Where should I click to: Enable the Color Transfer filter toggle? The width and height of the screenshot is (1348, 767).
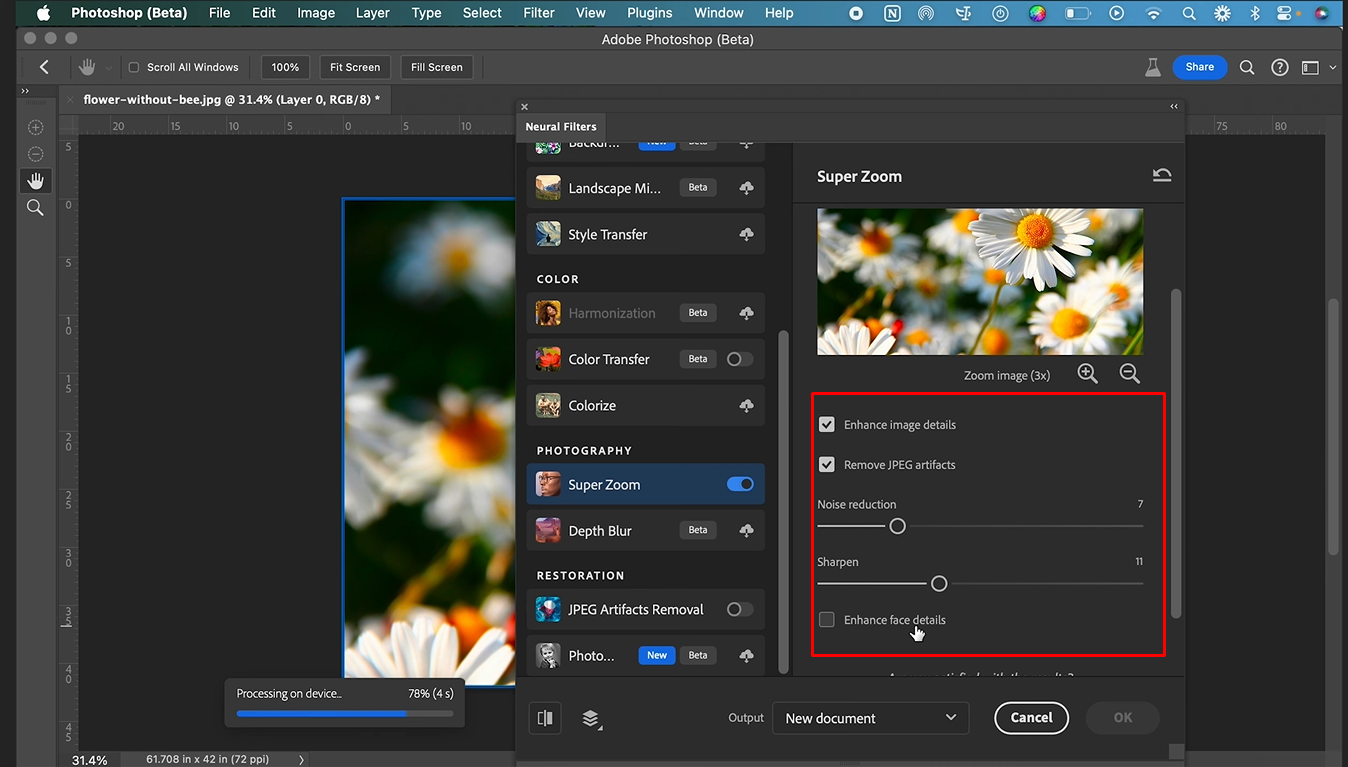pyautogui.click(x=740, y=359)
